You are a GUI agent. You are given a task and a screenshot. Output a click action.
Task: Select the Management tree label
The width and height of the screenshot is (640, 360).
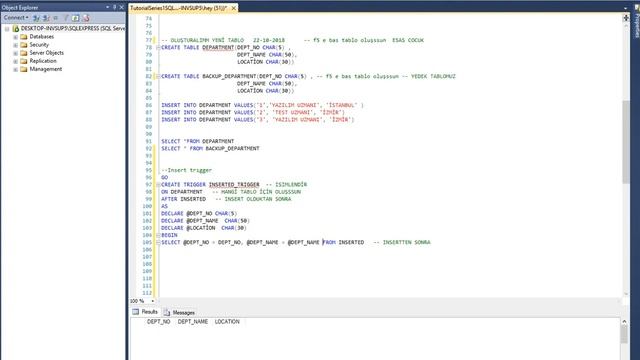(46, 69)
